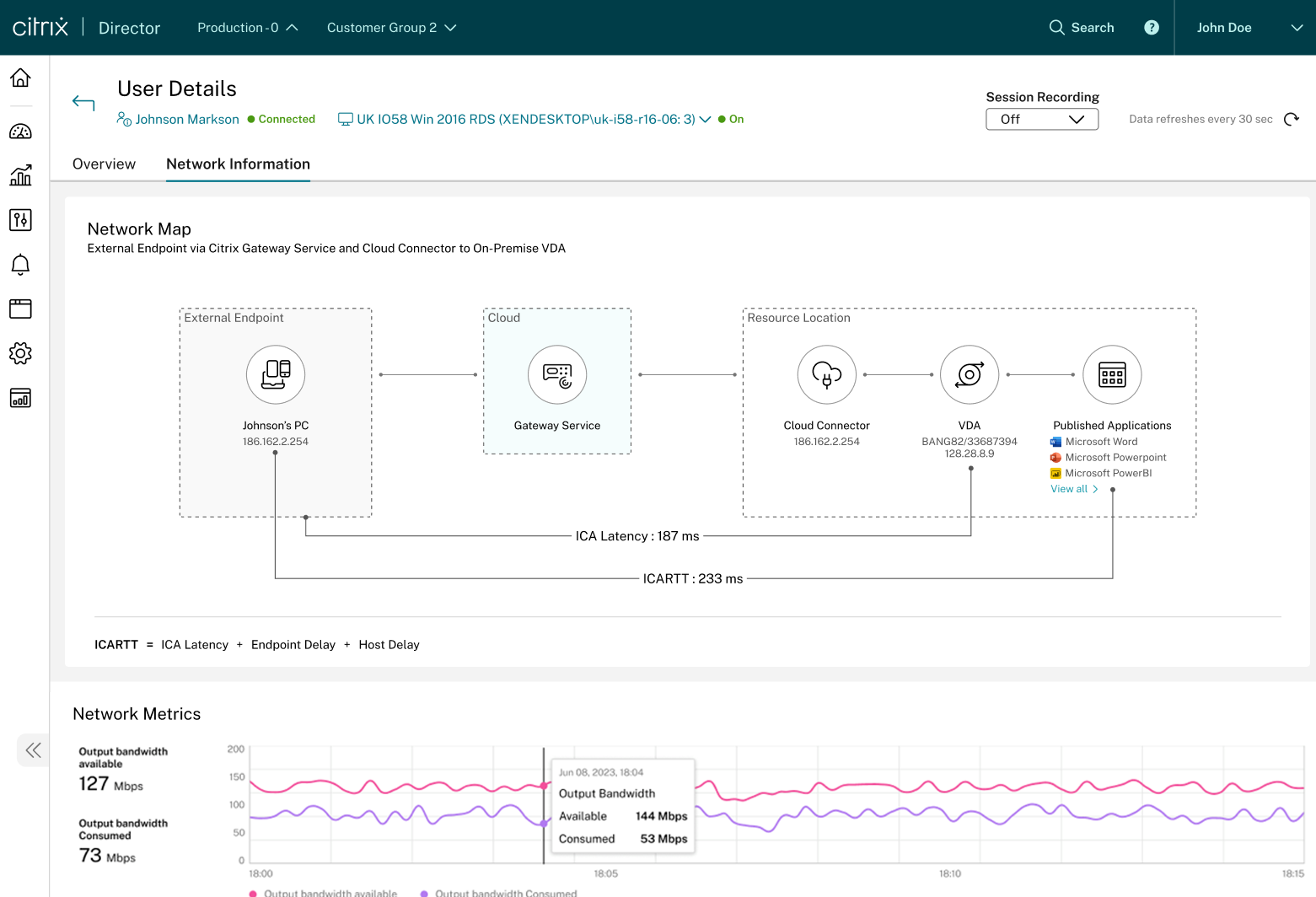Click the help question mark icon
Image resolution: width=1316 pixels, height=897 pixels.
click(x=1151, y=28)
